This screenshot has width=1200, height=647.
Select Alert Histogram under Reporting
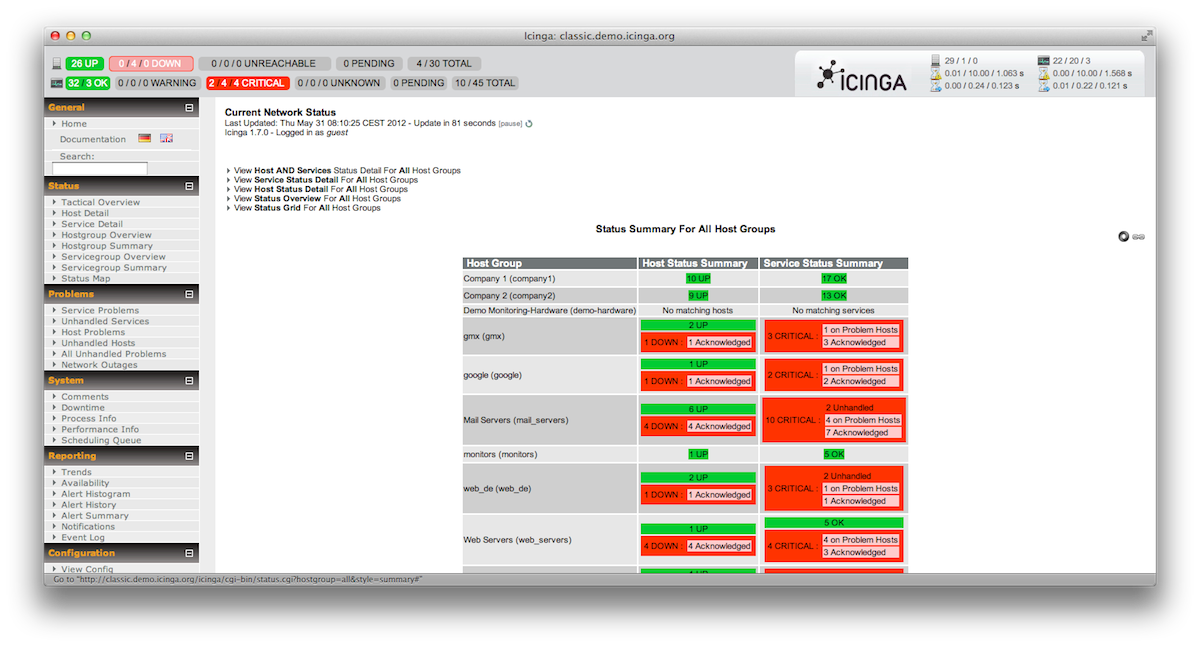click(x=95, y=494)
